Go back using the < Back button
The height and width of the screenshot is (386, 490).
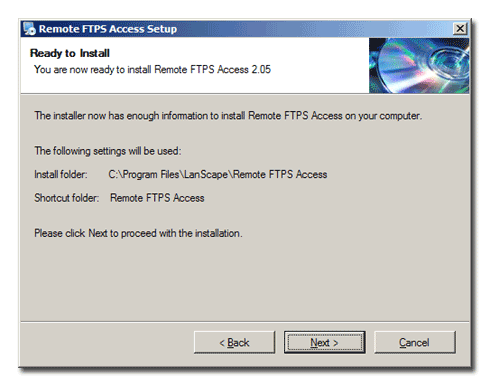pos(234,342)
